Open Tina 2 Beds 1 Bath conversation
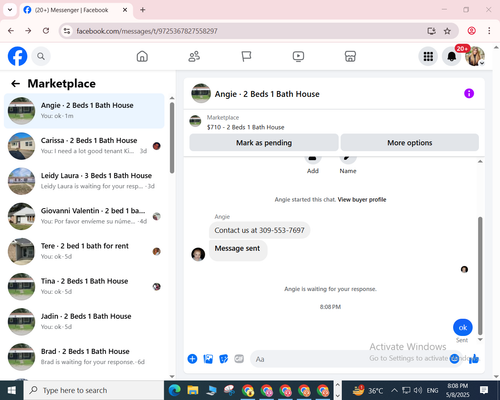This screenshot has height=400, width=500. pyautogui.click(x=84, y=287)
